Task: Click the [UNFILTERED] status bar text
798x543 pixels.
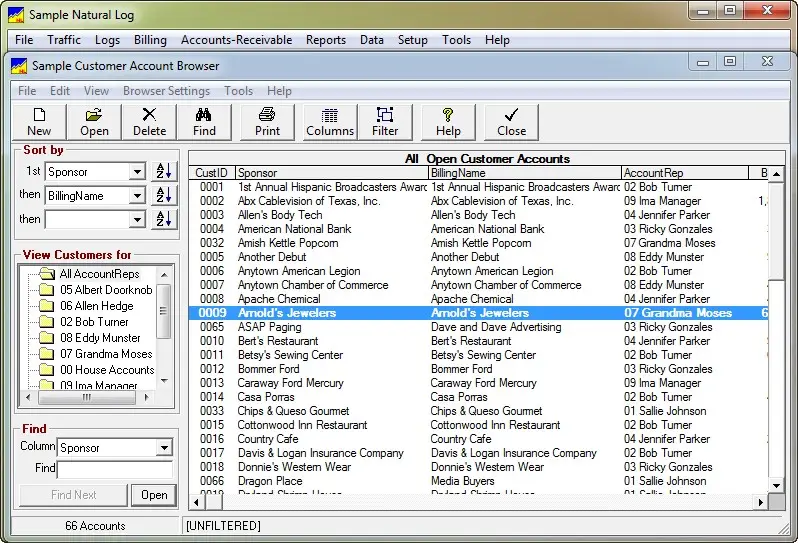Action: tap(223, 526)
